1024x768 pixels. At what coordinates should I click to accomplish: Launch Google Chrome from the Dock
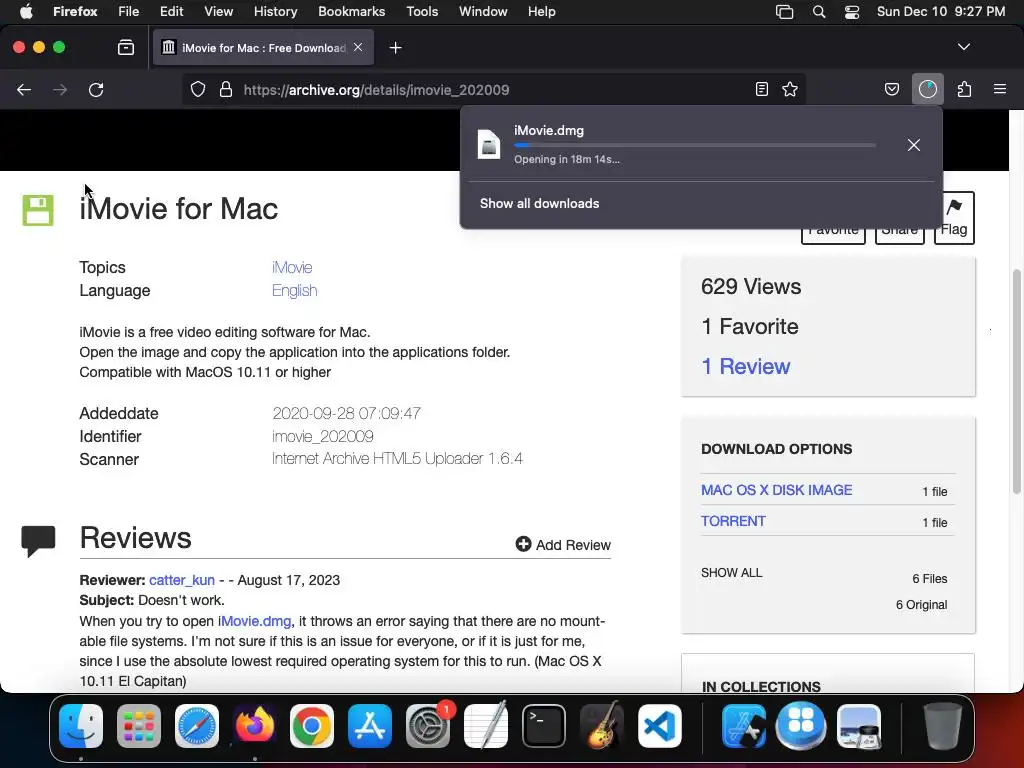(312, 726)
